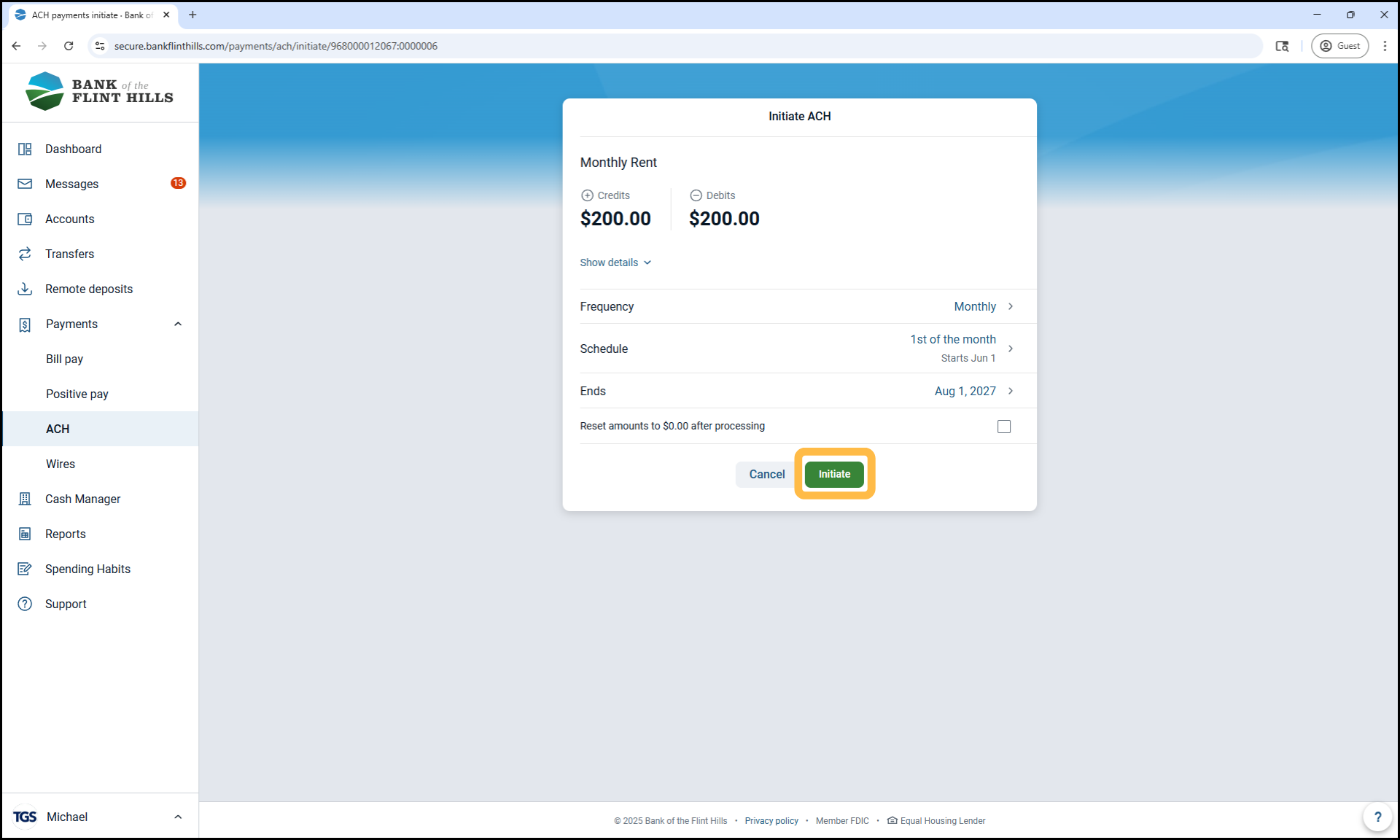Image resolution: width=1400 pixels, height=840 pixels.
Task: Open Messages envelope icon
Action: [25, 184]
